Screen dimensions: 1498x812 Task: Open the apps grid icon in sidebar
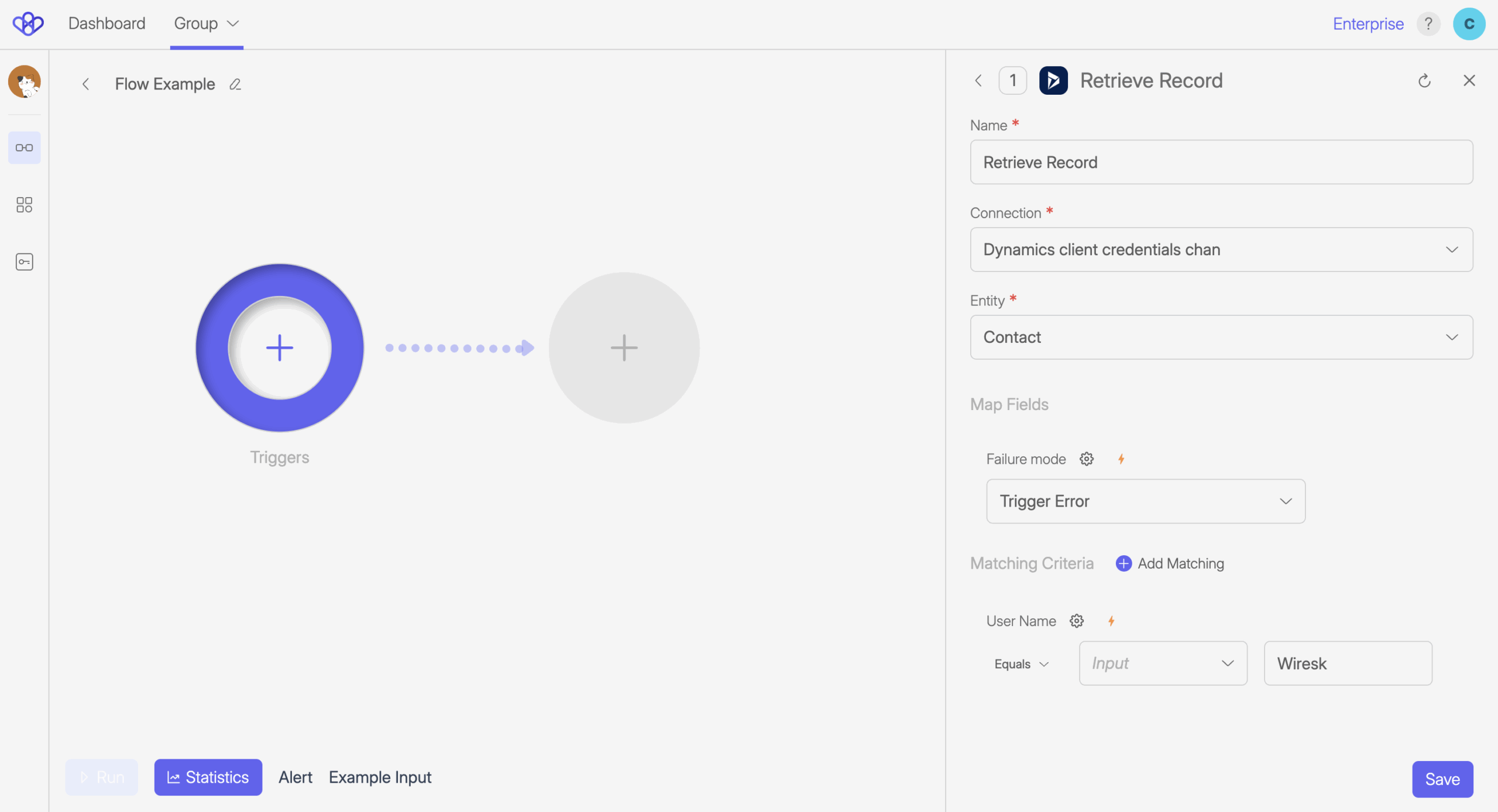coord(24,204)
